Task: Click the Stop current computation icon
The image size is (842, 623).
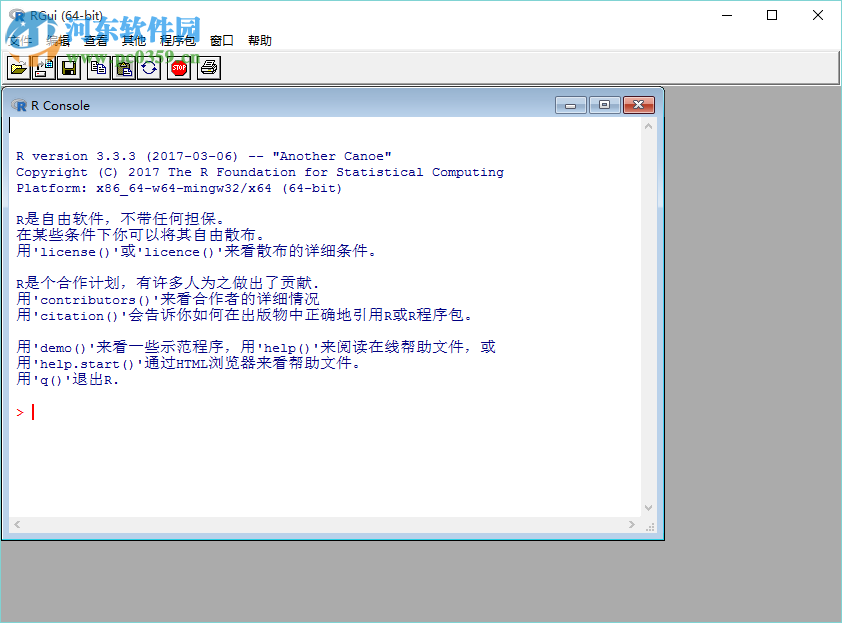Action: (178, 67)
